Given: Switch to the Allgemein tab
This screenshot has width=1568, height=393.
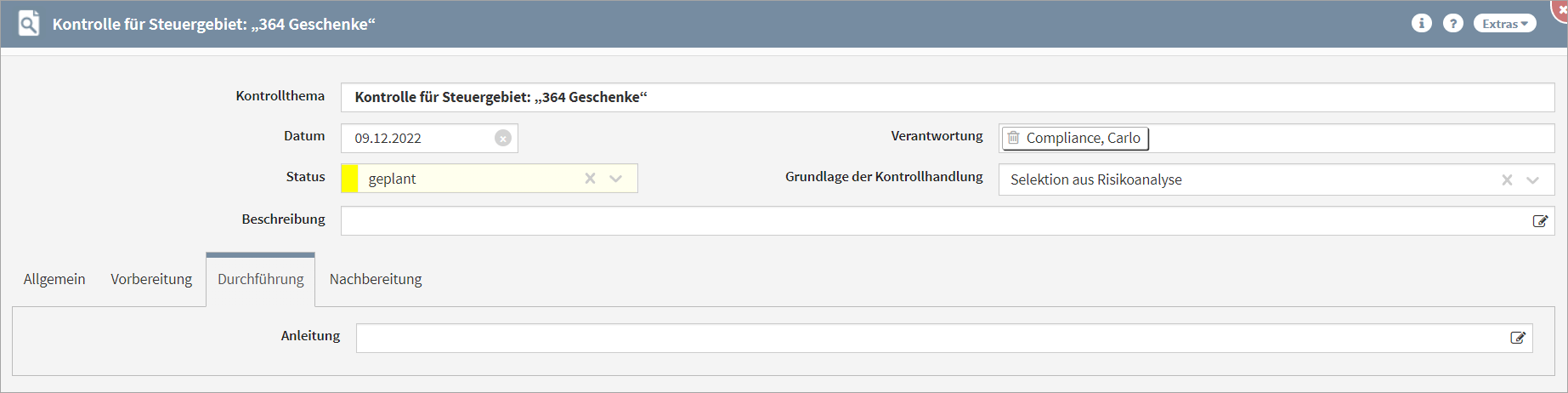Looking at the screenshot, I should (54, 279).
